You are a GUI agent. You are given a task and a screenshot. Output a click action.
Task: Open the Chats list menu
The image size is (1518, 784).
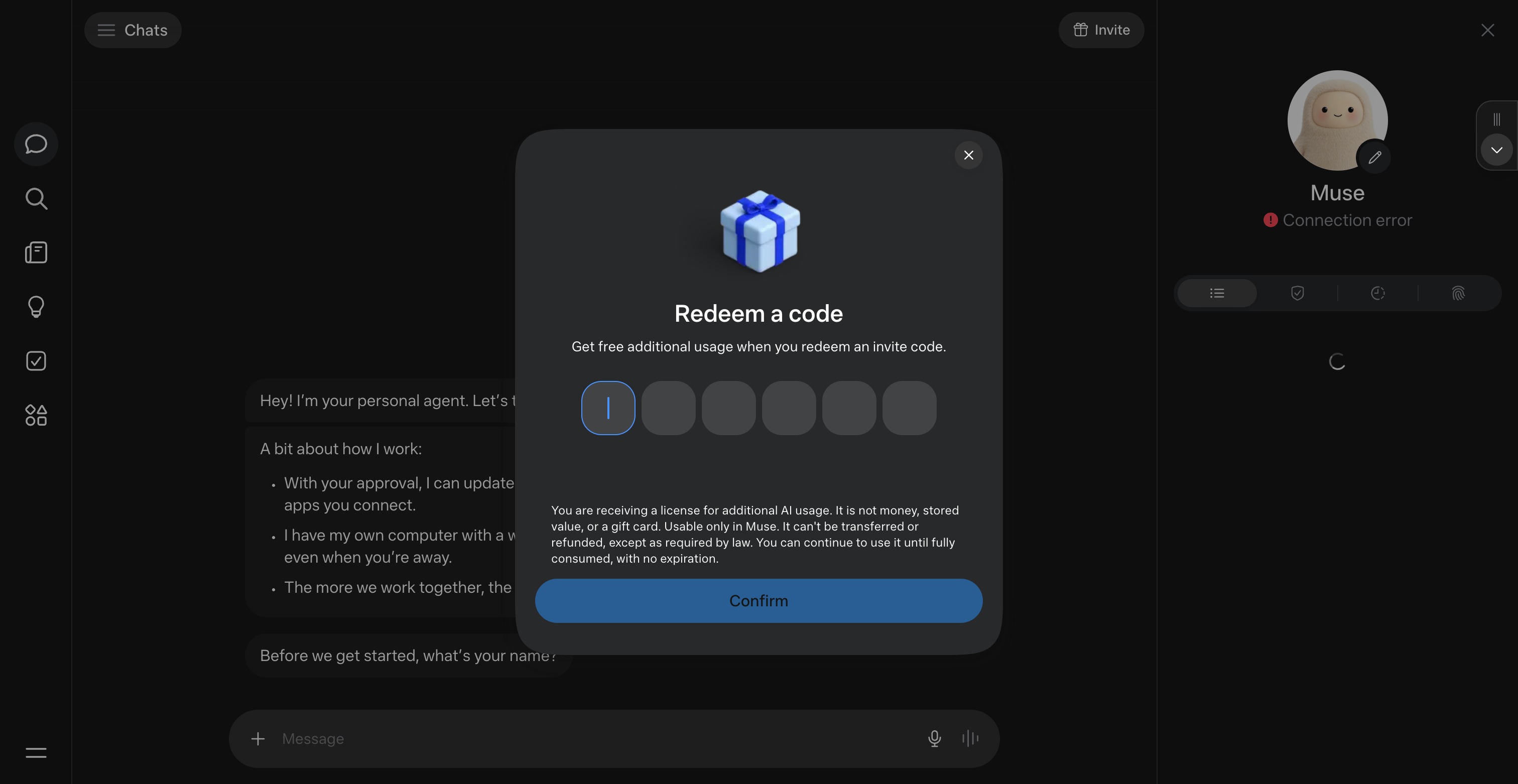(x=133, y=30)
